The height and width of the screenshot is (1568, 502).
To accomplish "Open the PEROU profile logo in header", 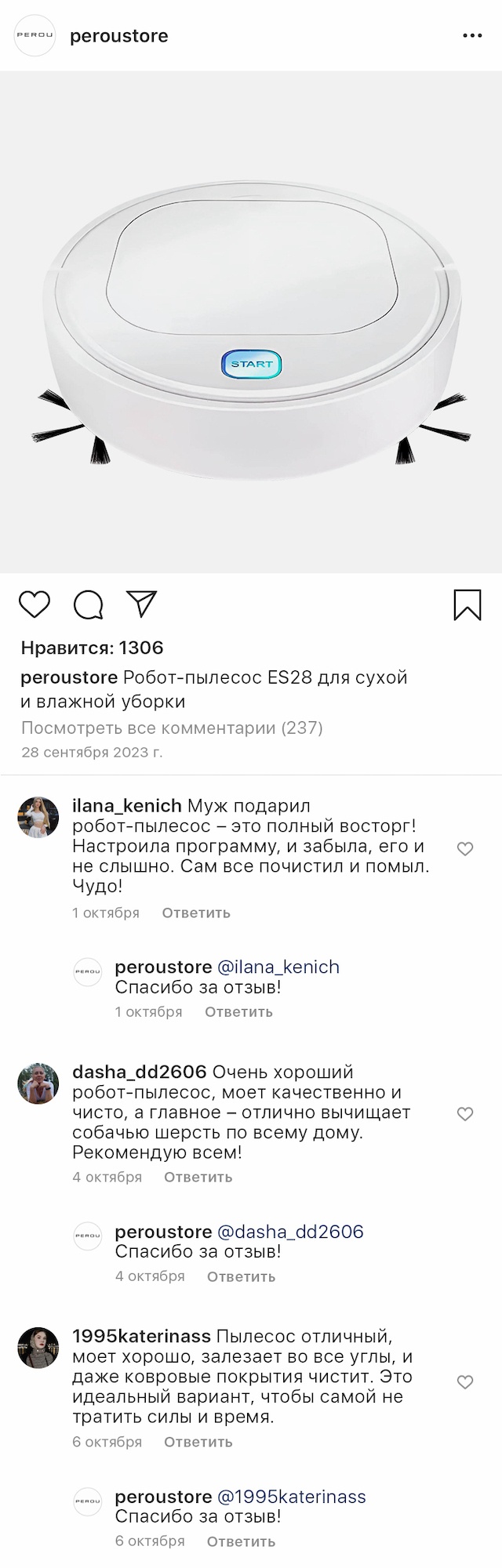I will point(35,36).
